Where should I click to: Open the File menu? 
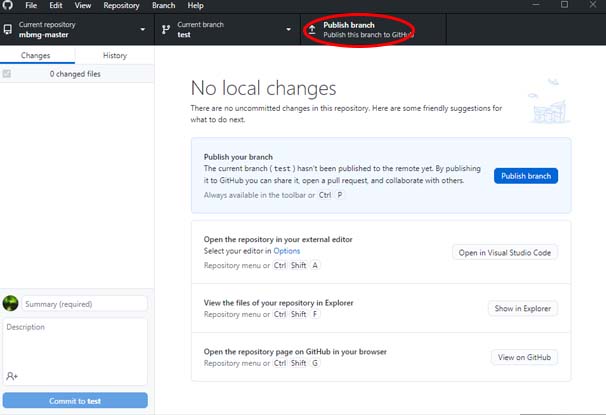click(x=31, y=5)
